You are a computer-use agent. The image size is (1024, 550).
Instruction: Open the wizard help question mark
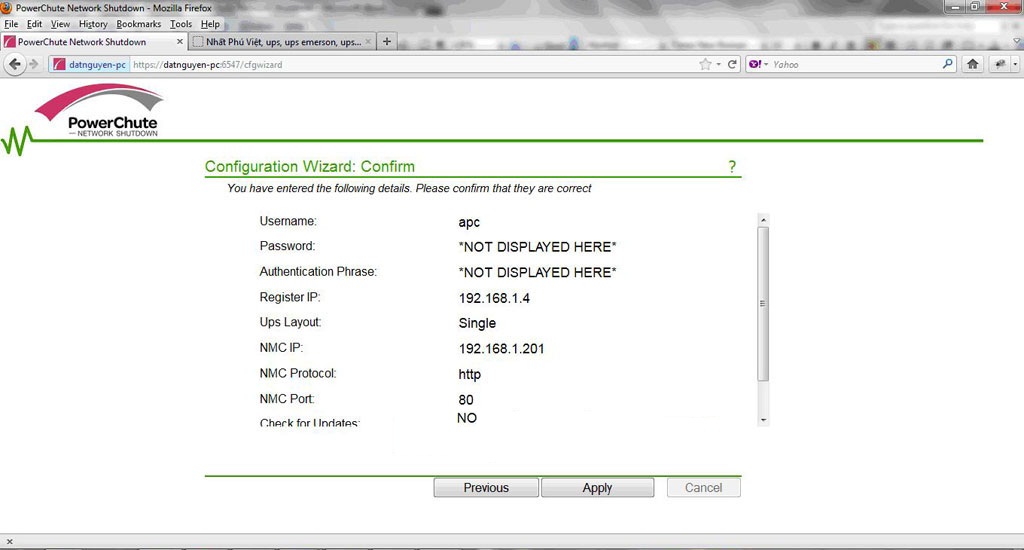pyautogui.click(x=732, y=167)
